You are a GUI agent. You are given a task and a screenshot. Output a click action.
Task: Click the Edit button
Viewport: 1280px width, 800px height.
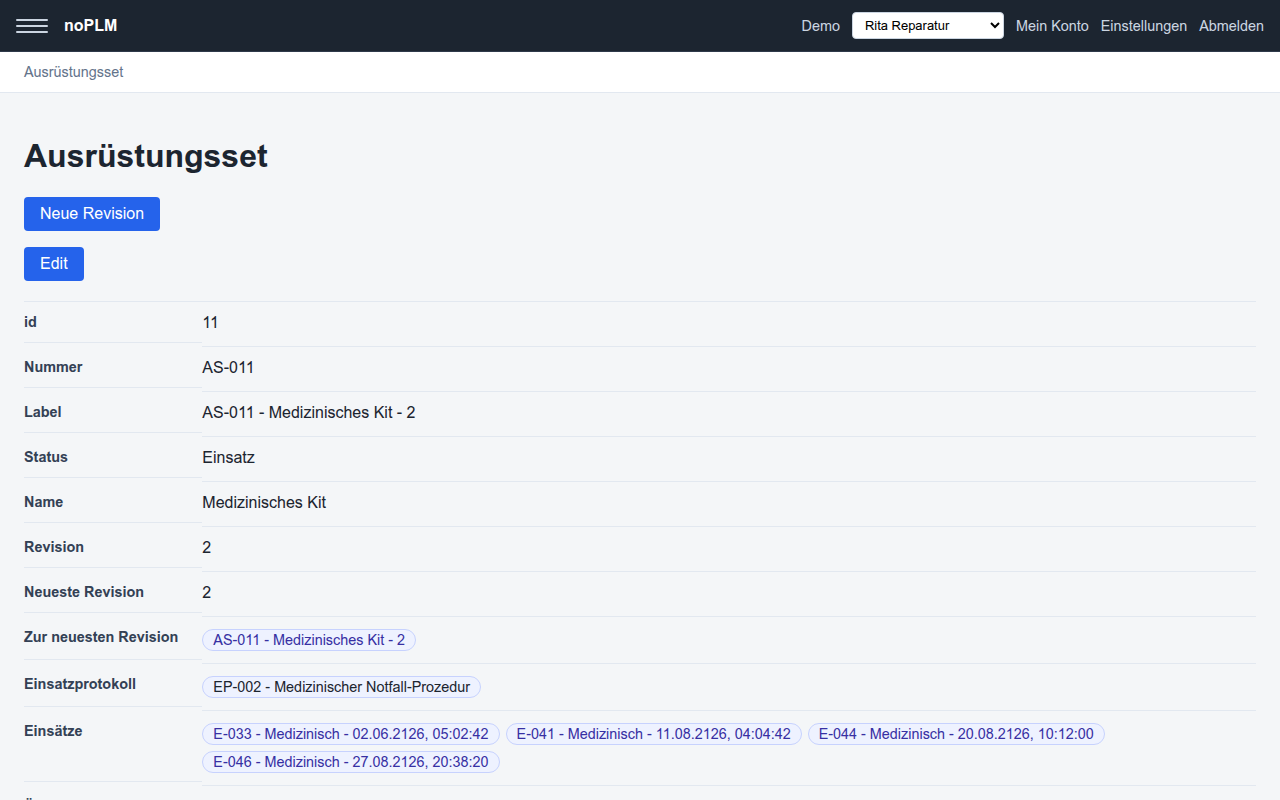click(54, 264)
